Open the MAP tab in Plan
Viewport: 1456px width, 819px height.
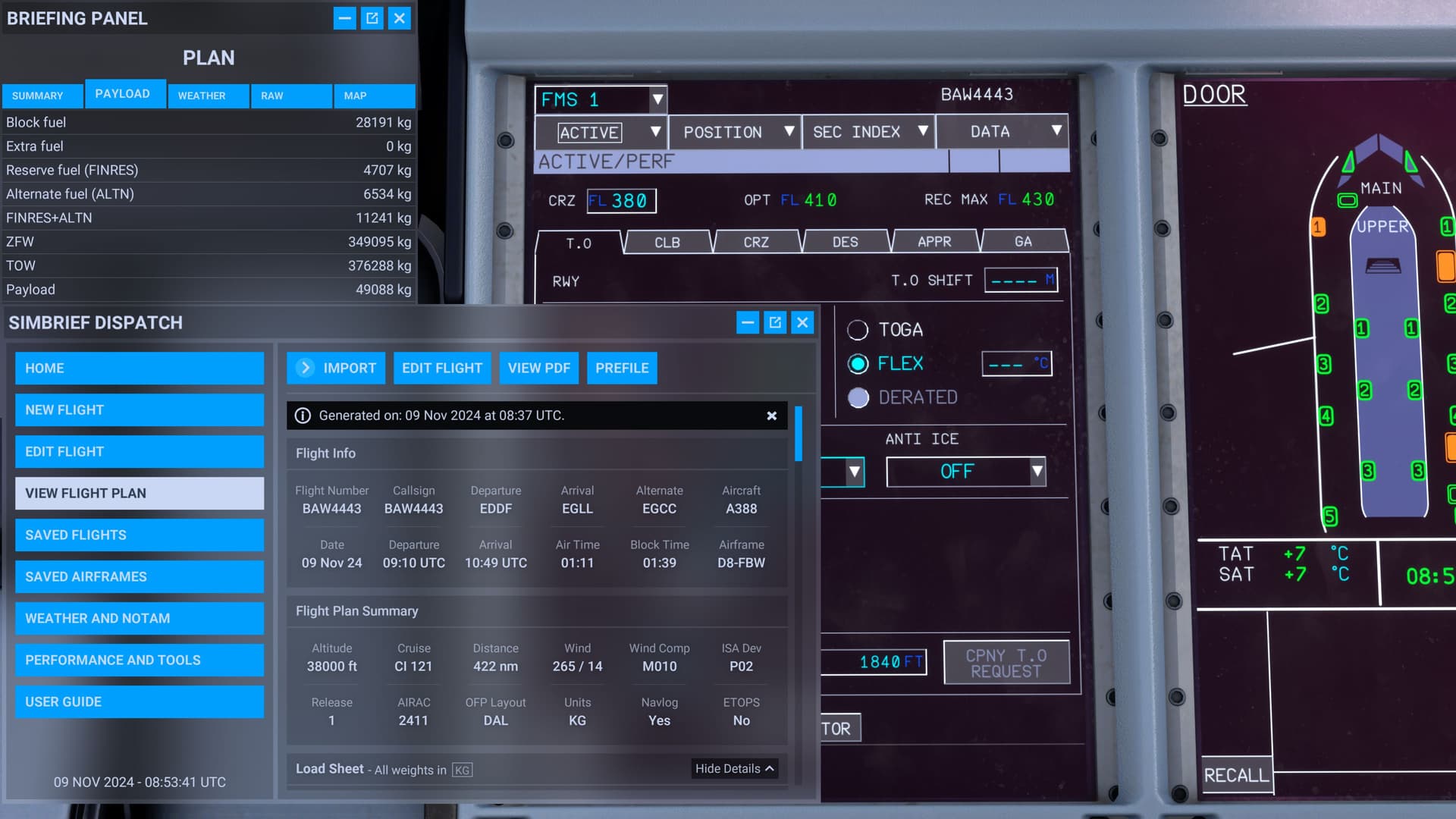pyautogui.click(x=374, y=96)
